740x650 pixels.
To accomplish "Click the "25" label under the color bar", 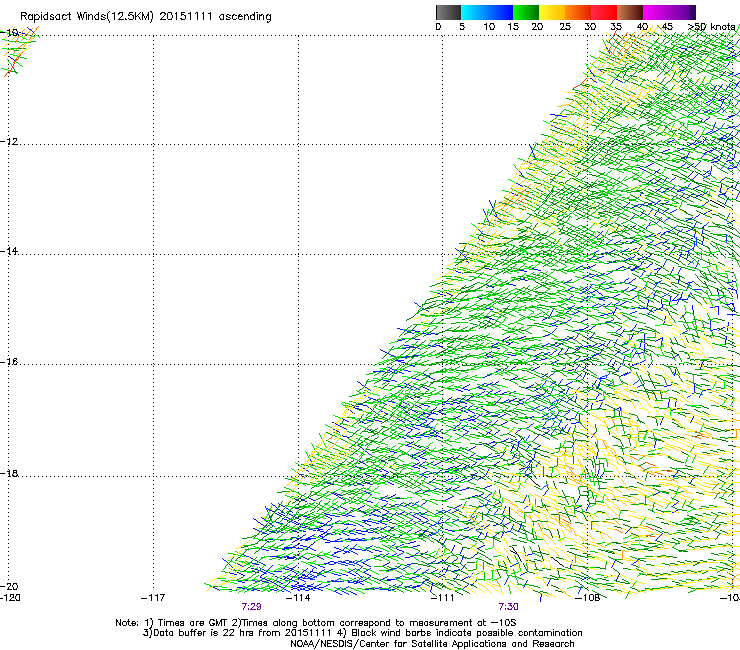I will (565, 27).
